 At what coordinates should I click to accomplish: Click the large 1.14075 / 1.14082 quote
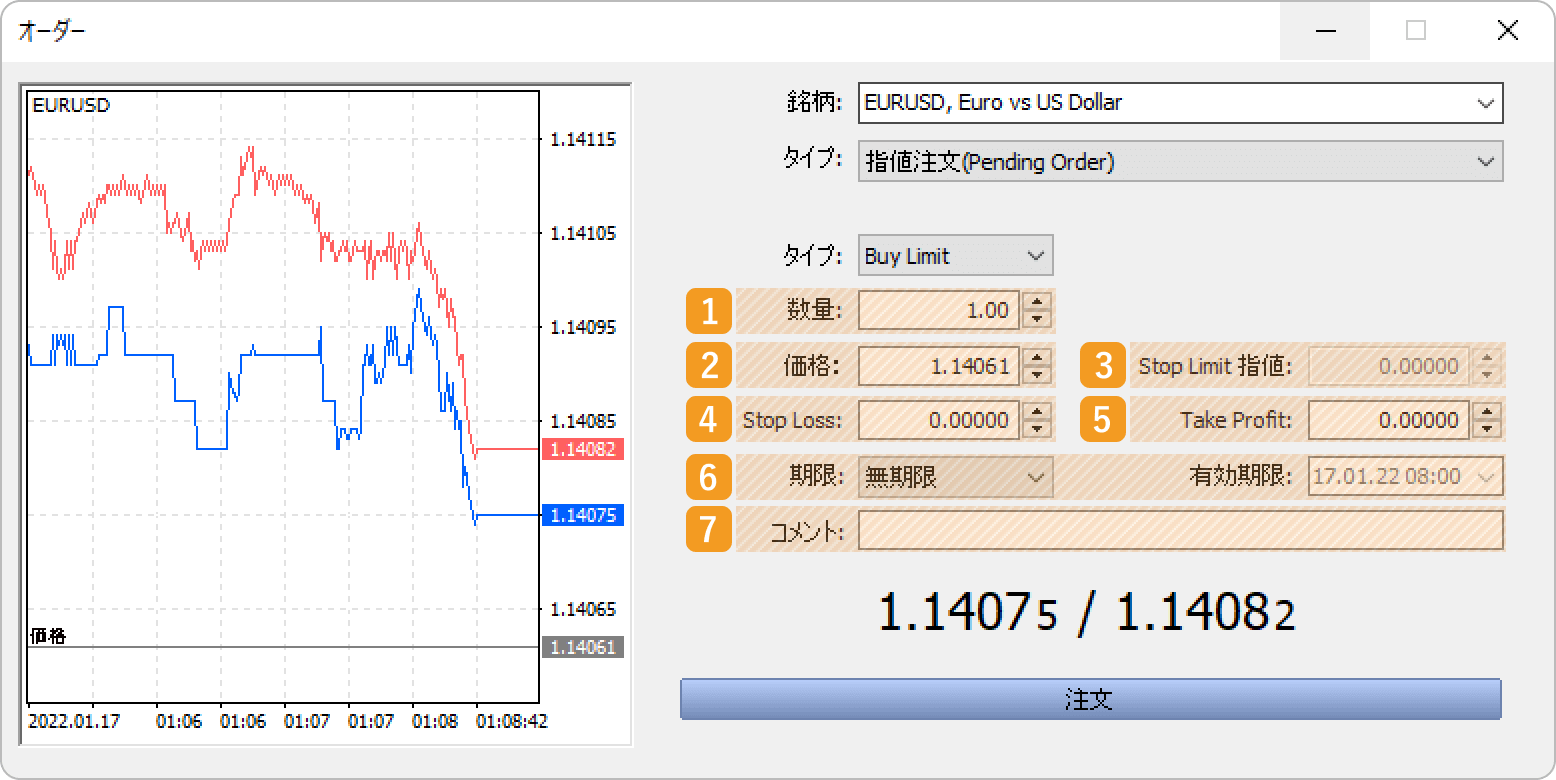coord(1087,612)
